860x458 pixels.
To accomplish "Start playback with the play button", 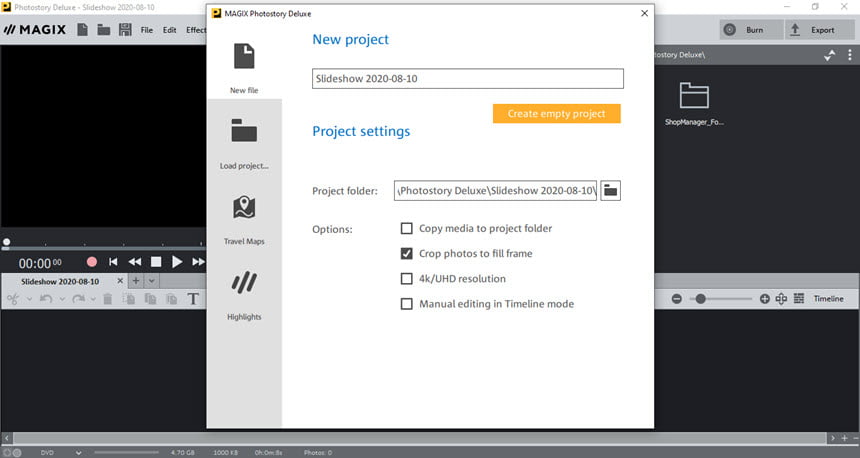I will click(177, 262).
